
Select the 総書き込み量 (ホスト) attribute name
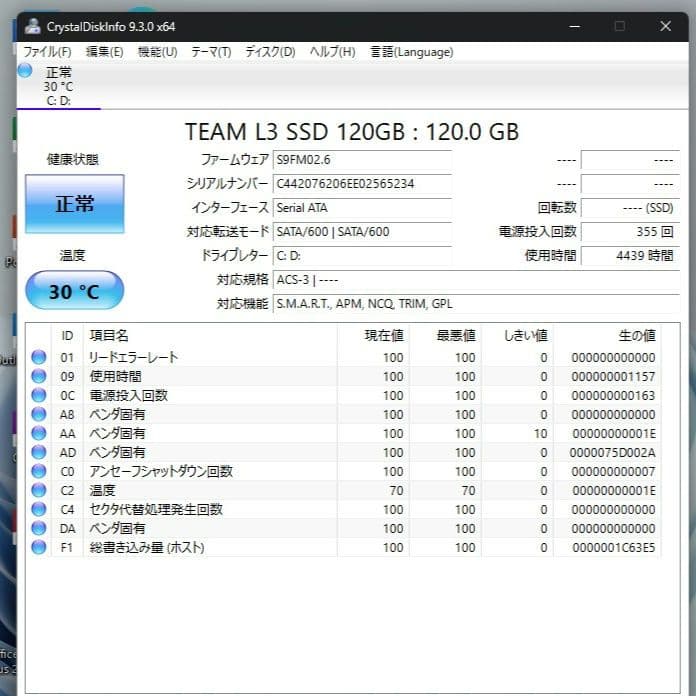click(x=147, y=548)
